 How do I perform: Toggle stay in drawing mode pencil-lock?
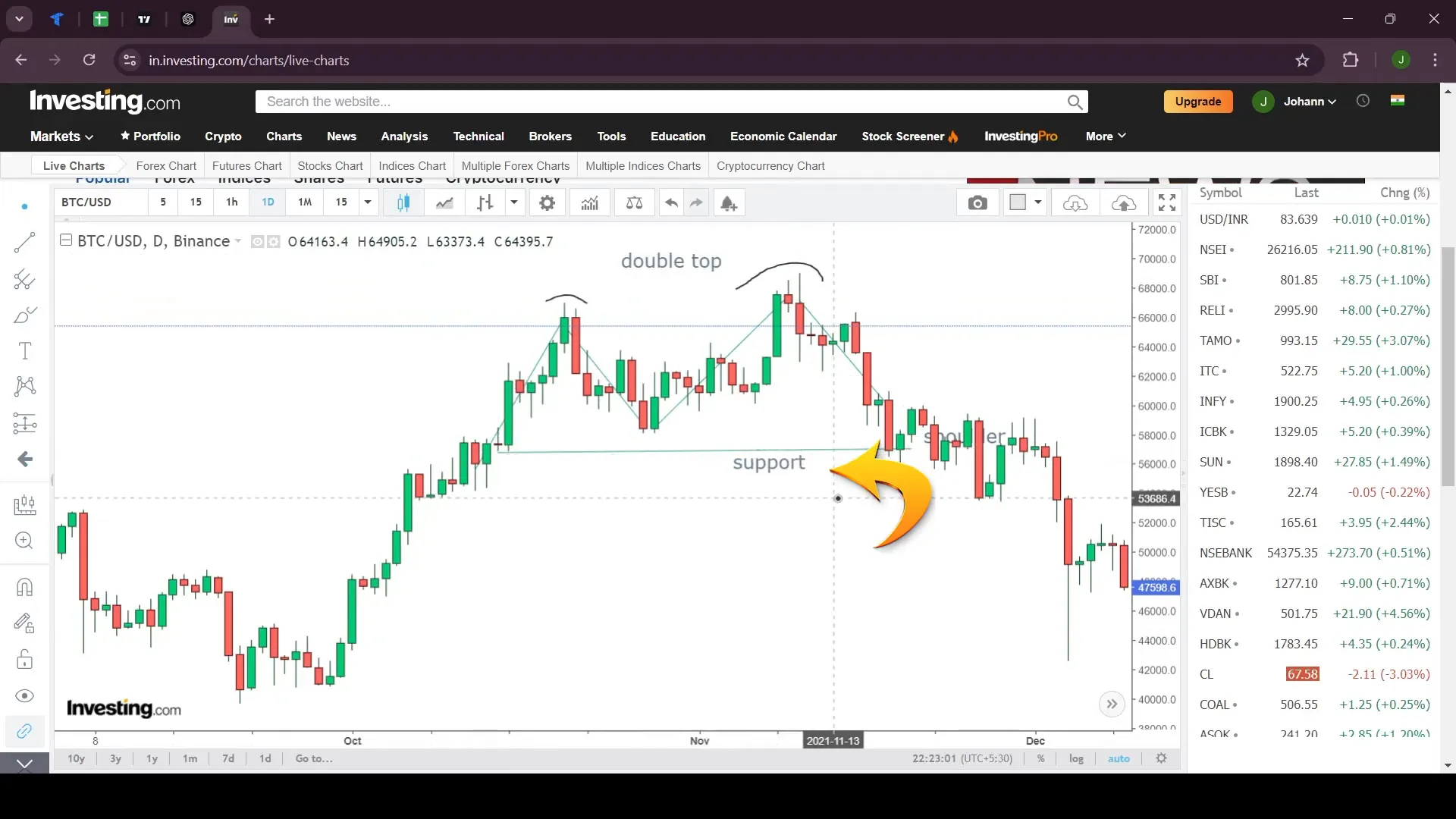click(x=24, y=623)
